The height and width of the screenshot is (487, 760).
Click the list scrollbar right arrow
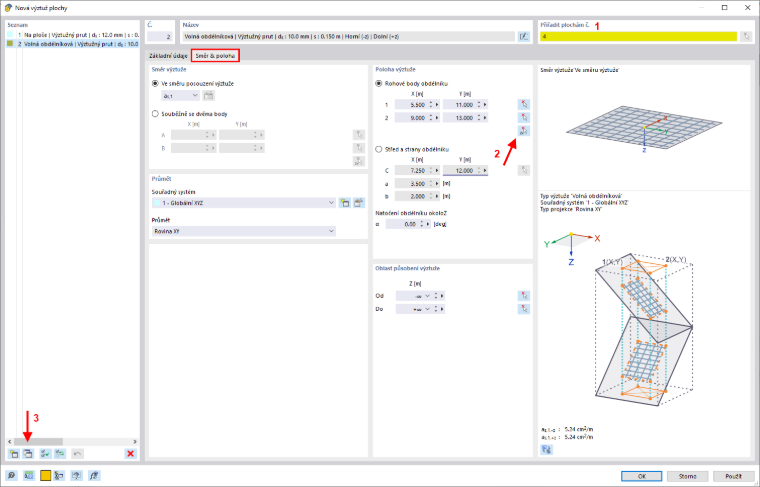(135, 441)
